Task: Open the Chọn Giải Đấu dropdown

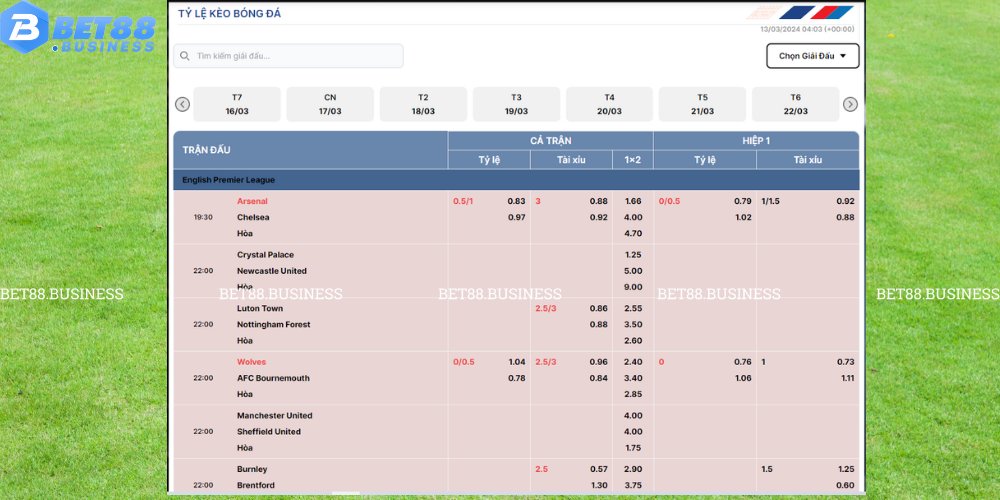Action: click(x=812, y=56)
